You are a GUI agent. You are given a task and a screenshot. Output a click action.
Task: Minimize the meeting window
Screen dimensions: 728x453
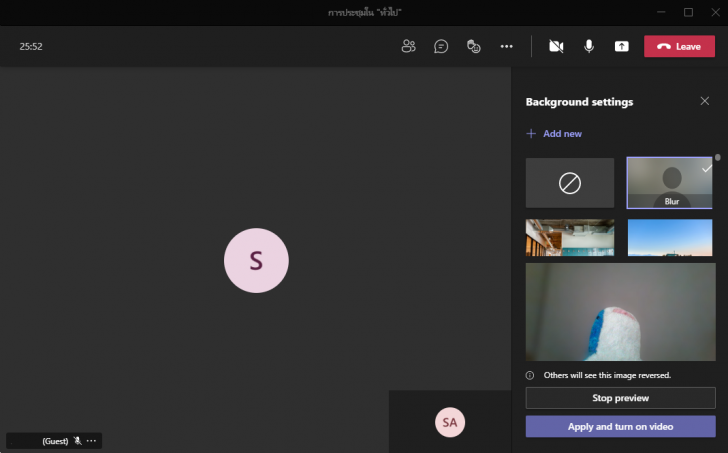tap(661, 13)
